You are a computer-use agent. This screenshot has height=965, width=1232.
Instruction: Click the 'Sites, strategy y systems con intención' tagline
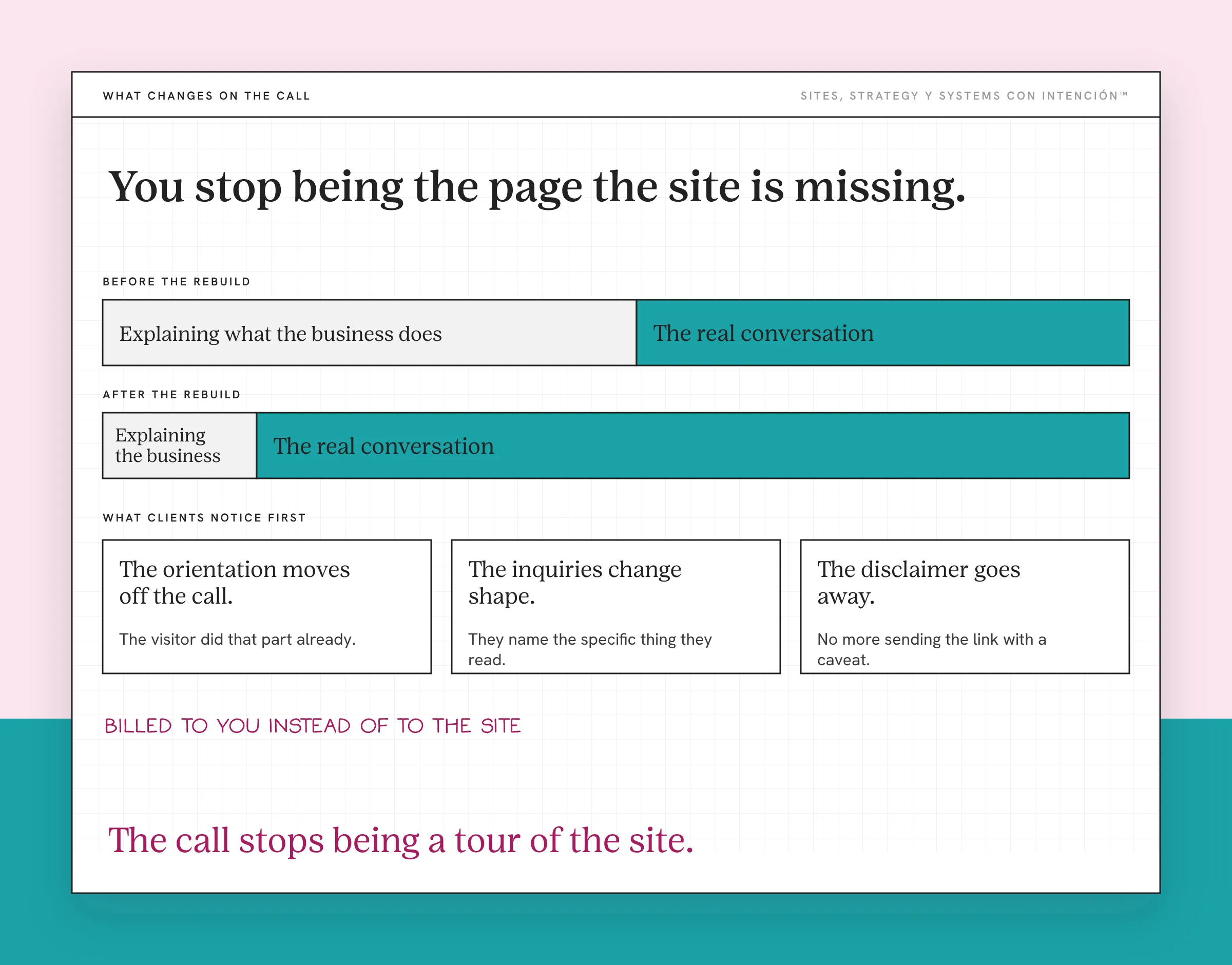pyautogui.click(x=964, y=96)
